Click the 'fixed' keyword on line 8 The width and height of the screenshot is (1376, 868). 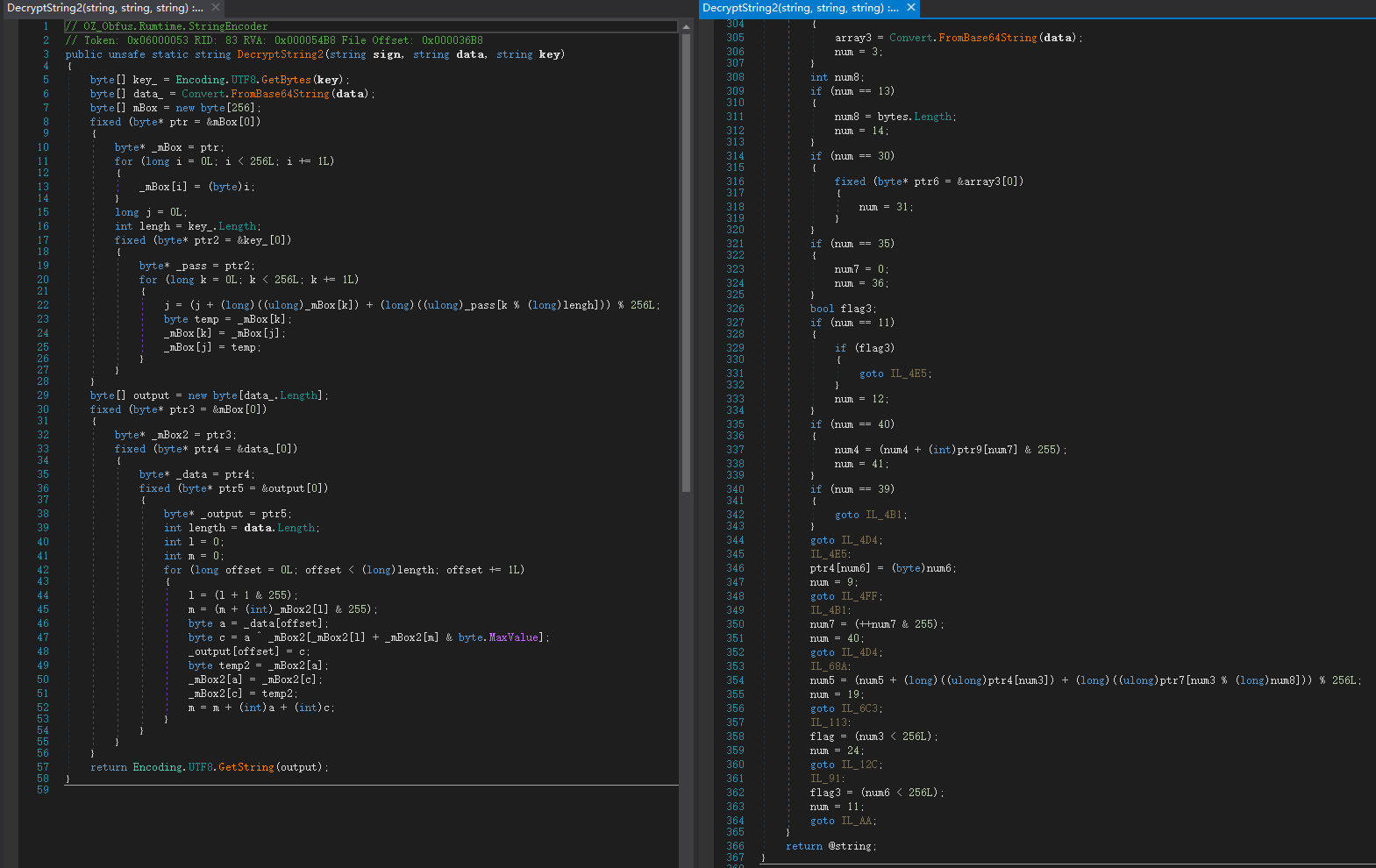coord(105,122)
